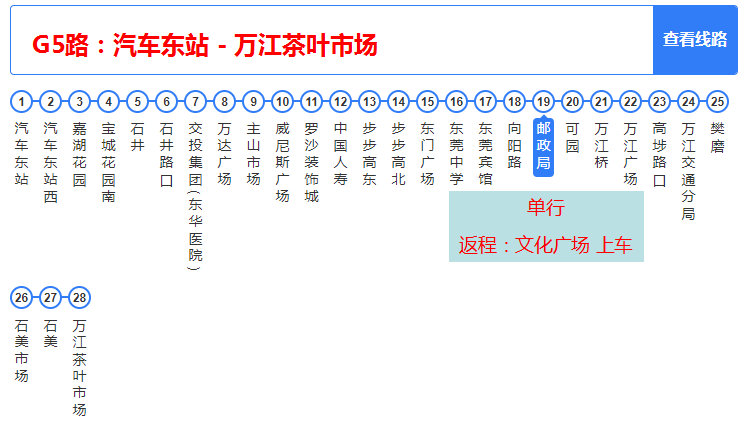Select stop circle number 12
The width and height of the screenshot is (746, 428).
341,102
